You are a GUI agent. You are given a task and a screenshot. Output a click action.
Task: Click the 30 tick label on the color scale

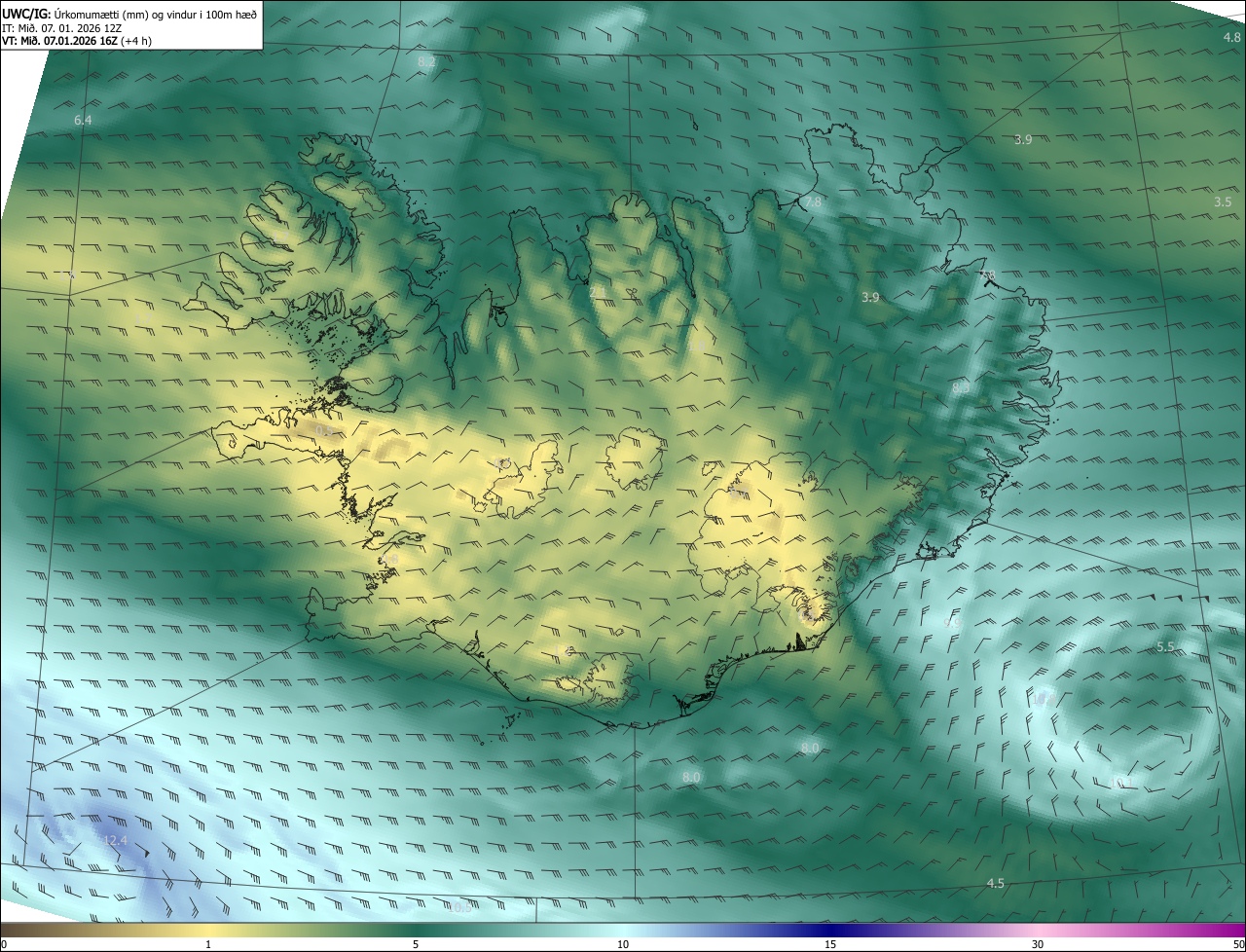coord(1038,944)
